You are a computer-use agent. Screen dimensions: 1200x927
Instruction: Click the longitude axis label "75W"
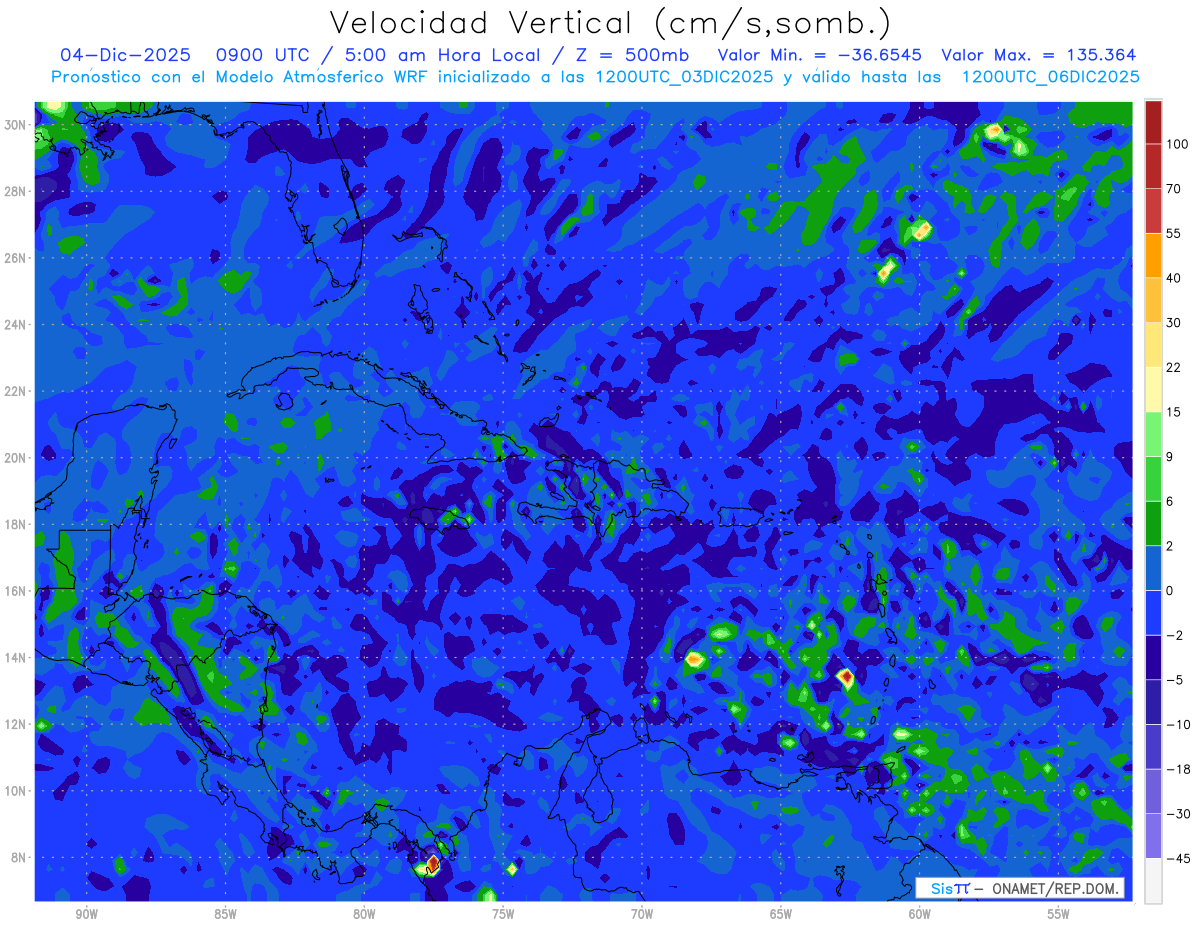(x=503, y=914)
